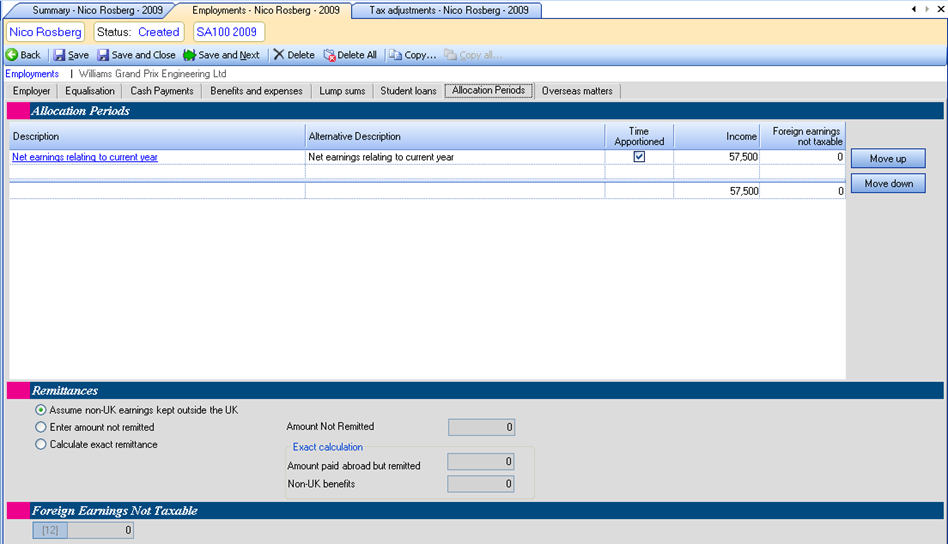Click Williams Grand Prix Engineering Ltd breadcrumb
This screenshot has height=544, width=948.
[152, 74]
